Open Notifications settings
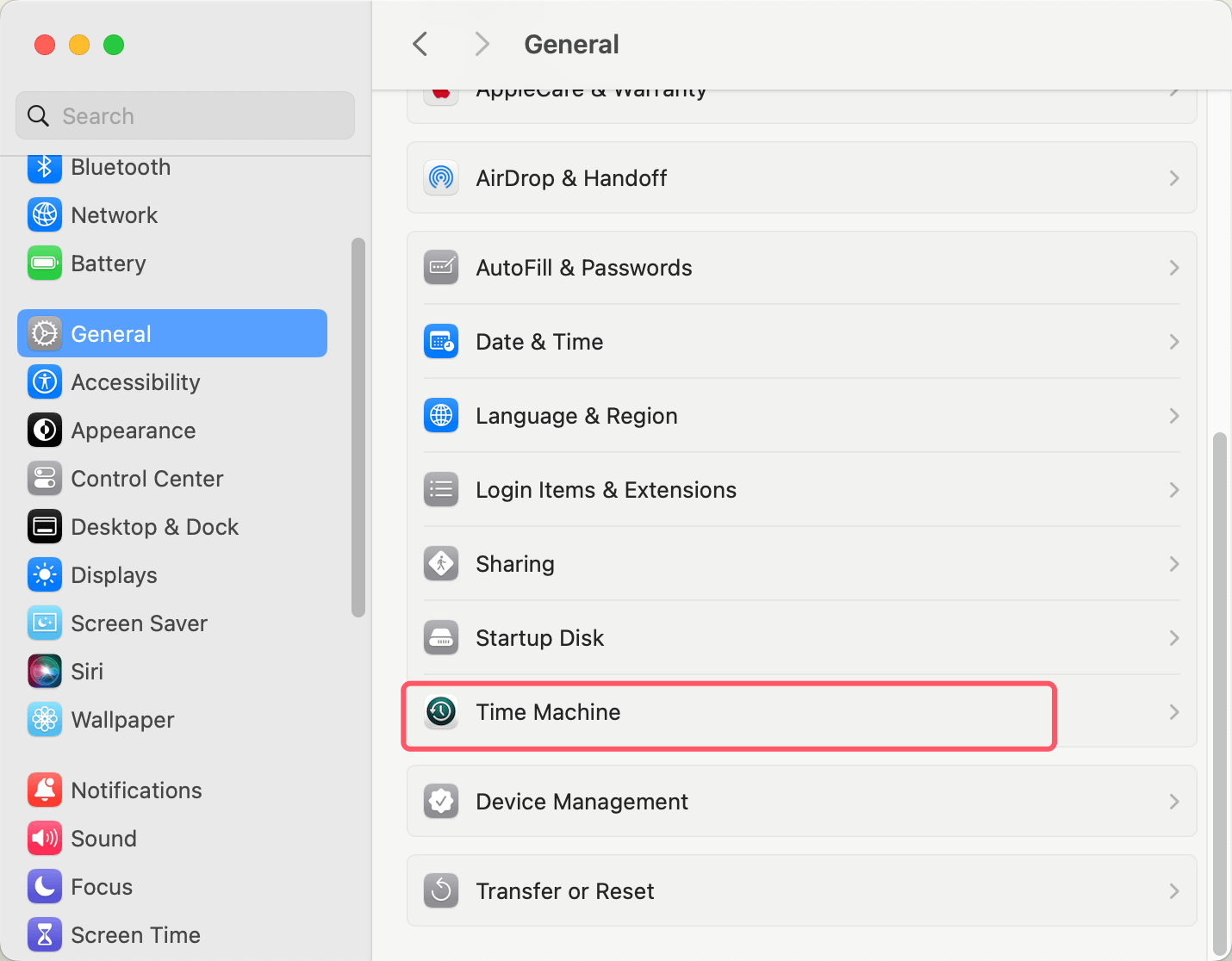This screenshot has width=1232, height=961. (45, 790)
